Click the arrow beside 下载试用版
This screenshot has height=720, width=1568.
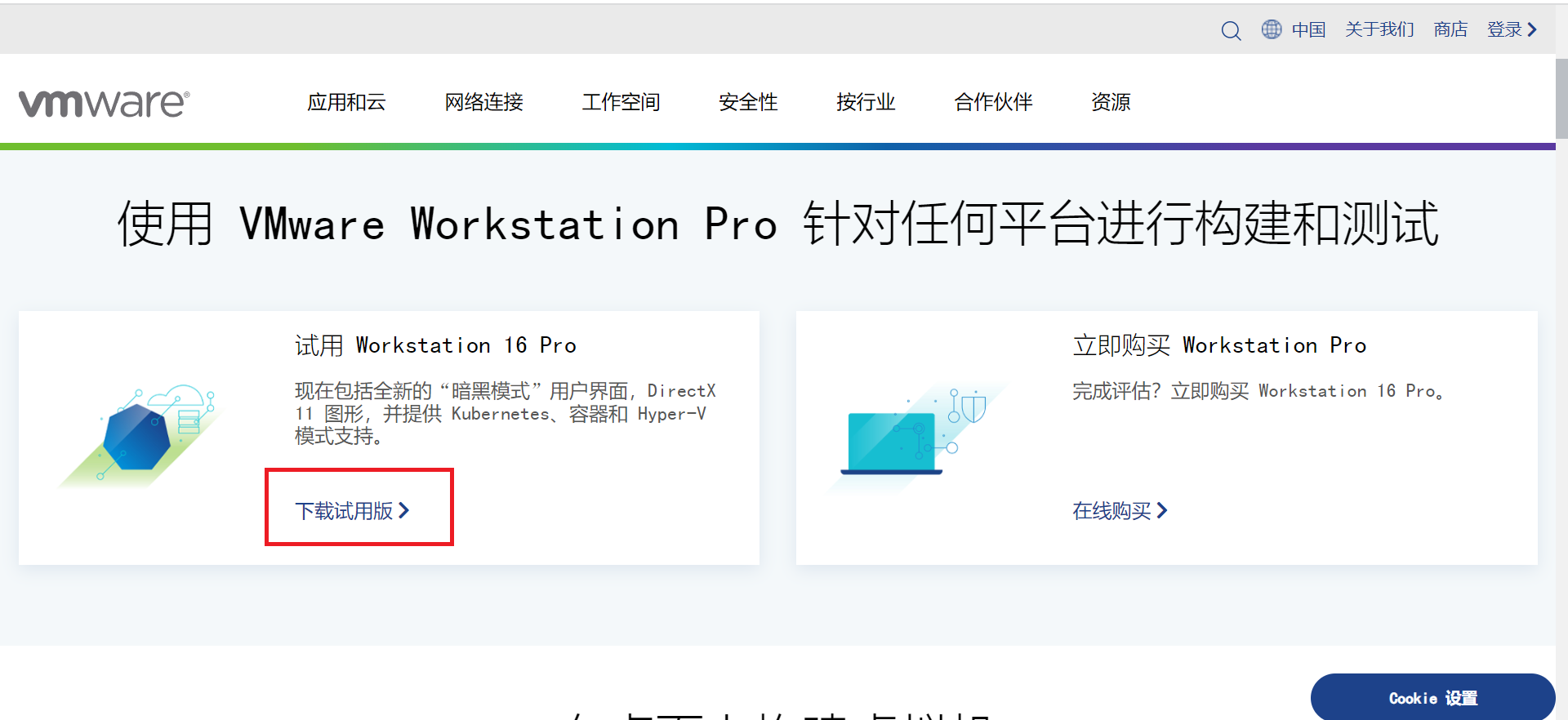pyautogui.click(x=404, y=511)
